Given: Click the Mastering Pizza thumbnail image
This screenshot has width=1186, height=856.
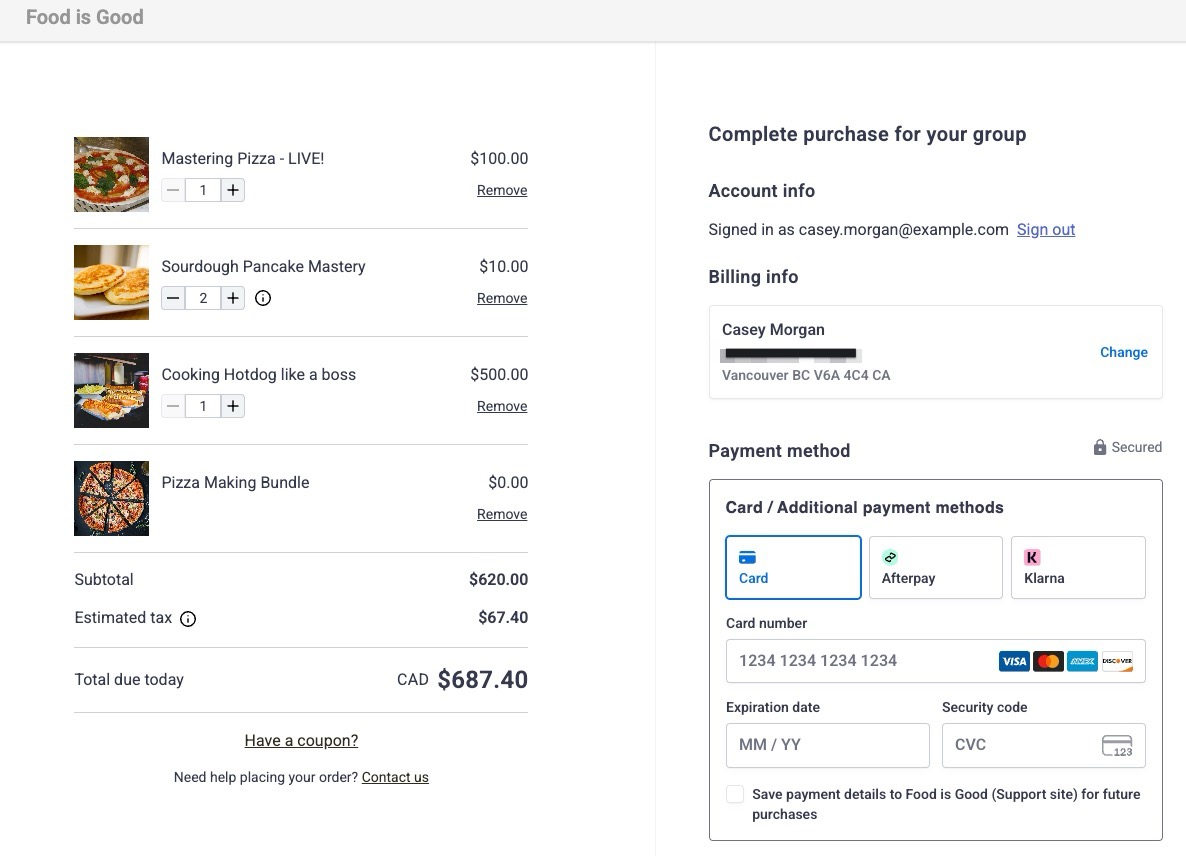Looking at the screenshot, I should [111, 174].
